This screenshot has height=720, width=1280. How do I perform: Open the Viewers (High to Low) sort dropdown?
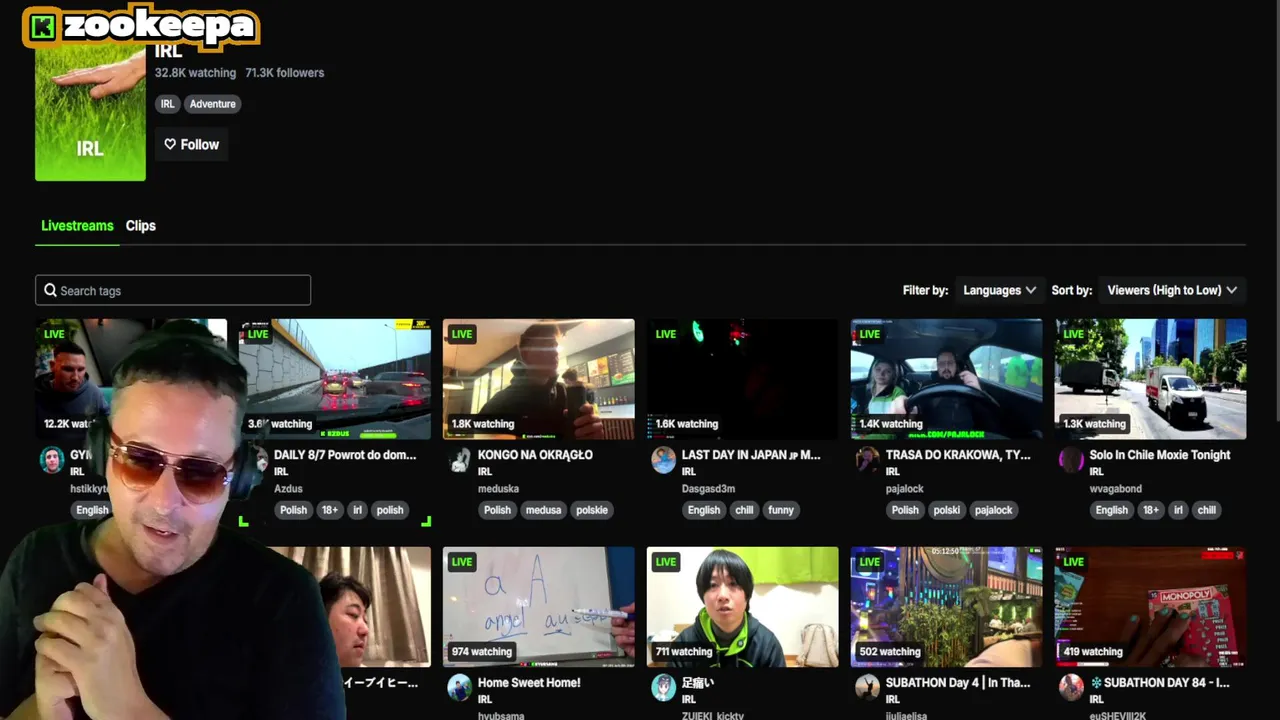point(1172,290)
